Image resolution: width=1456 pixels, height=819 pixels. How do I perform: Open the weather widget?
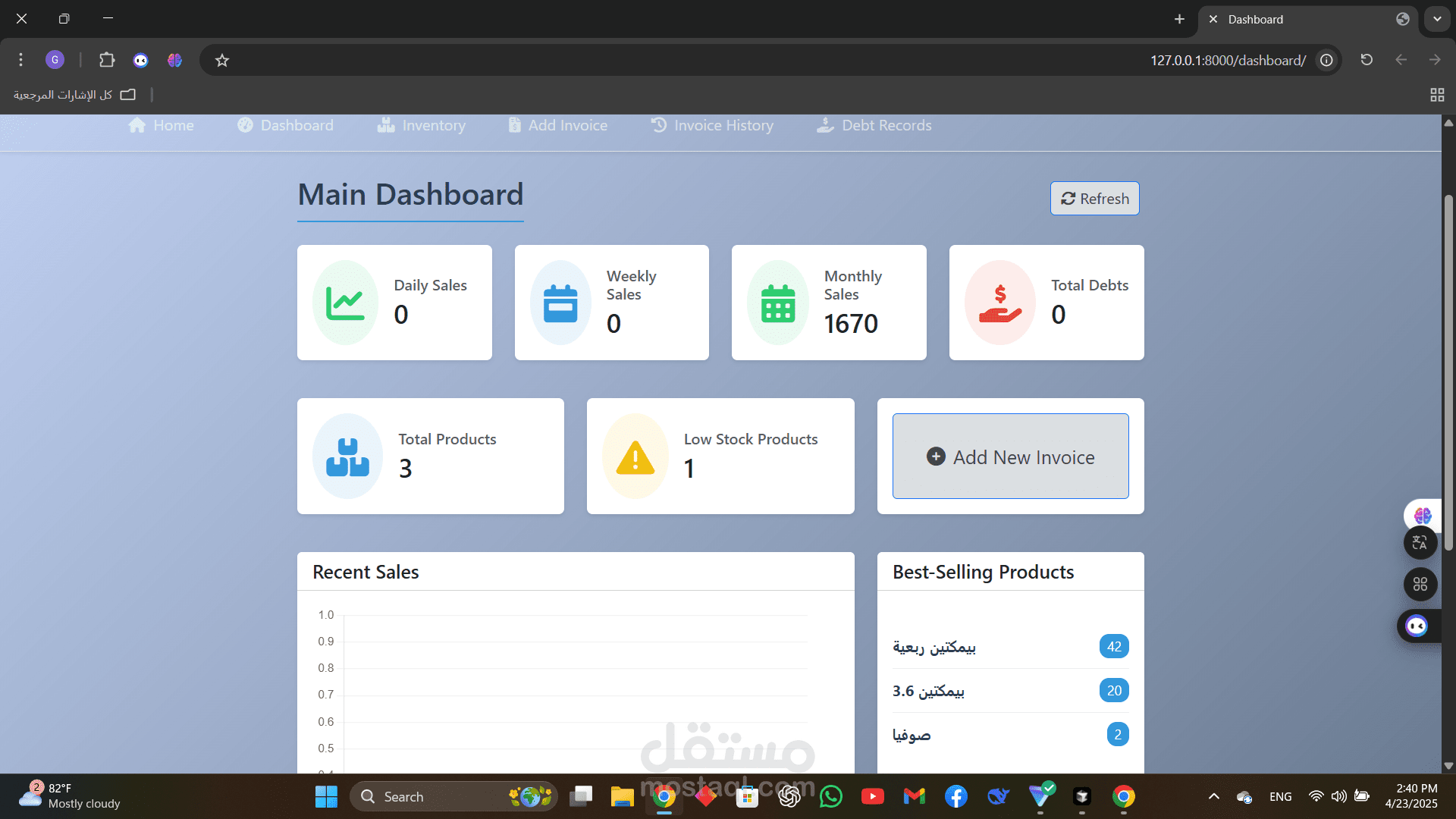(70, 795)
